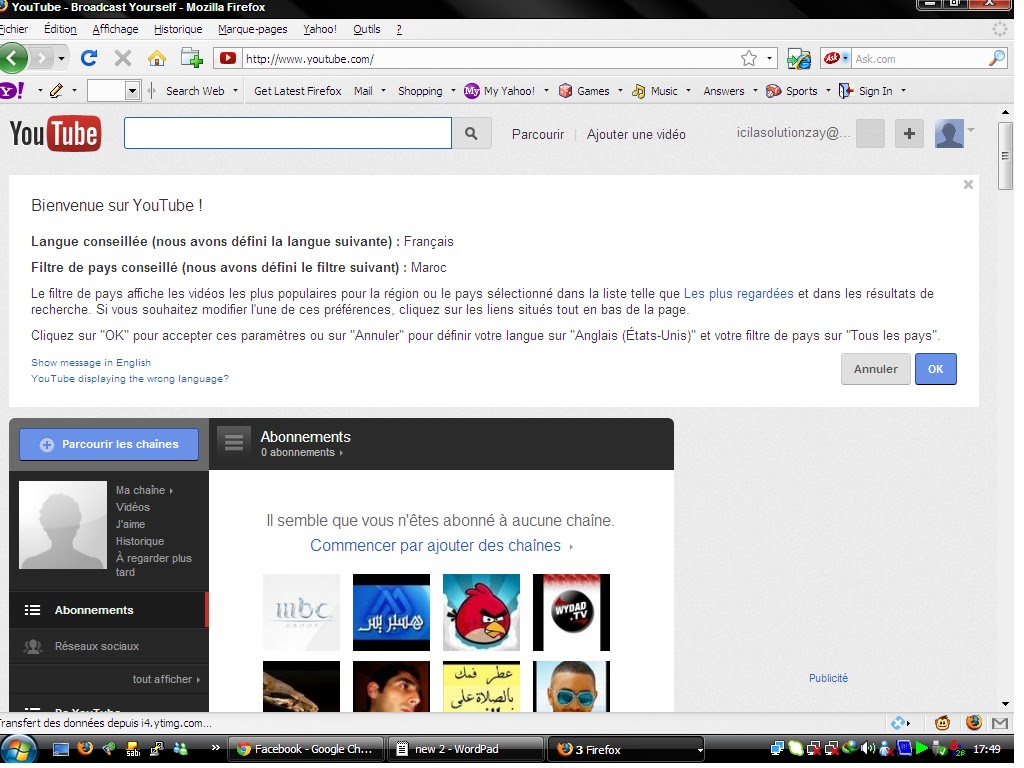Click the plus icon next to the account name
This screenshot has height=768, width=1024.
click(909, 134)
